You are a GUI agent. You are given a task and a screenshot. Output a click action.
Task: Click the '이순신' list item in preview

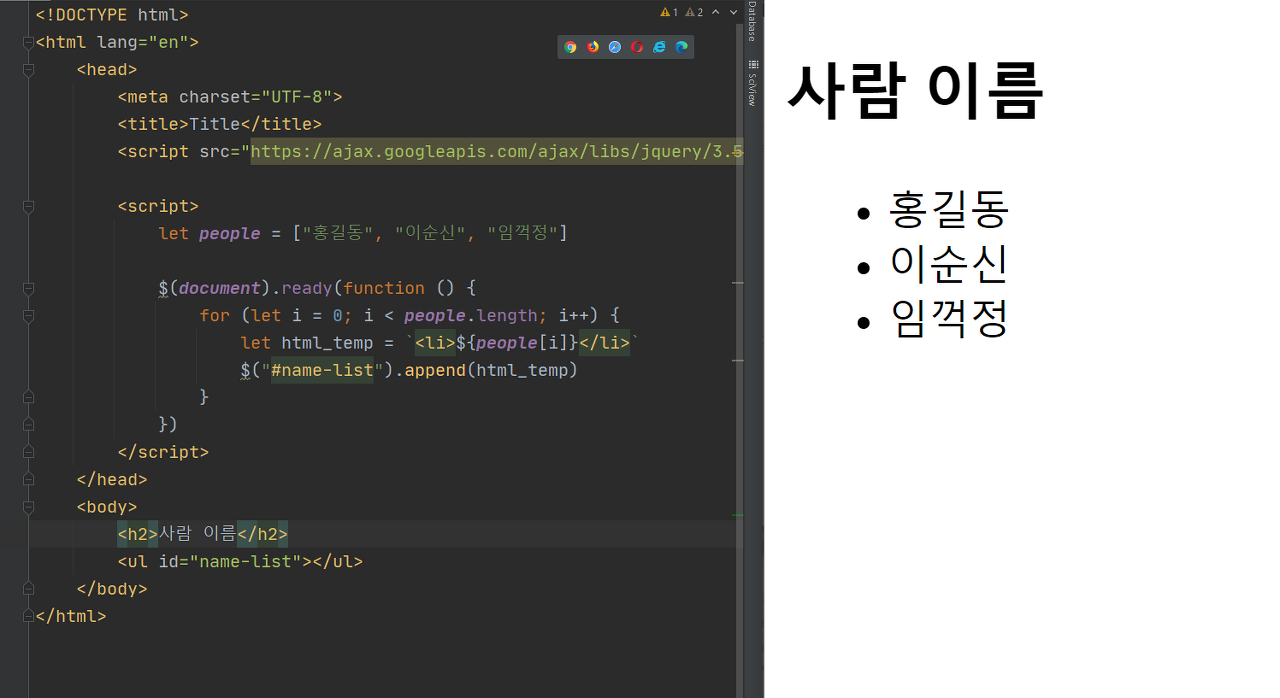click(949, 263)
